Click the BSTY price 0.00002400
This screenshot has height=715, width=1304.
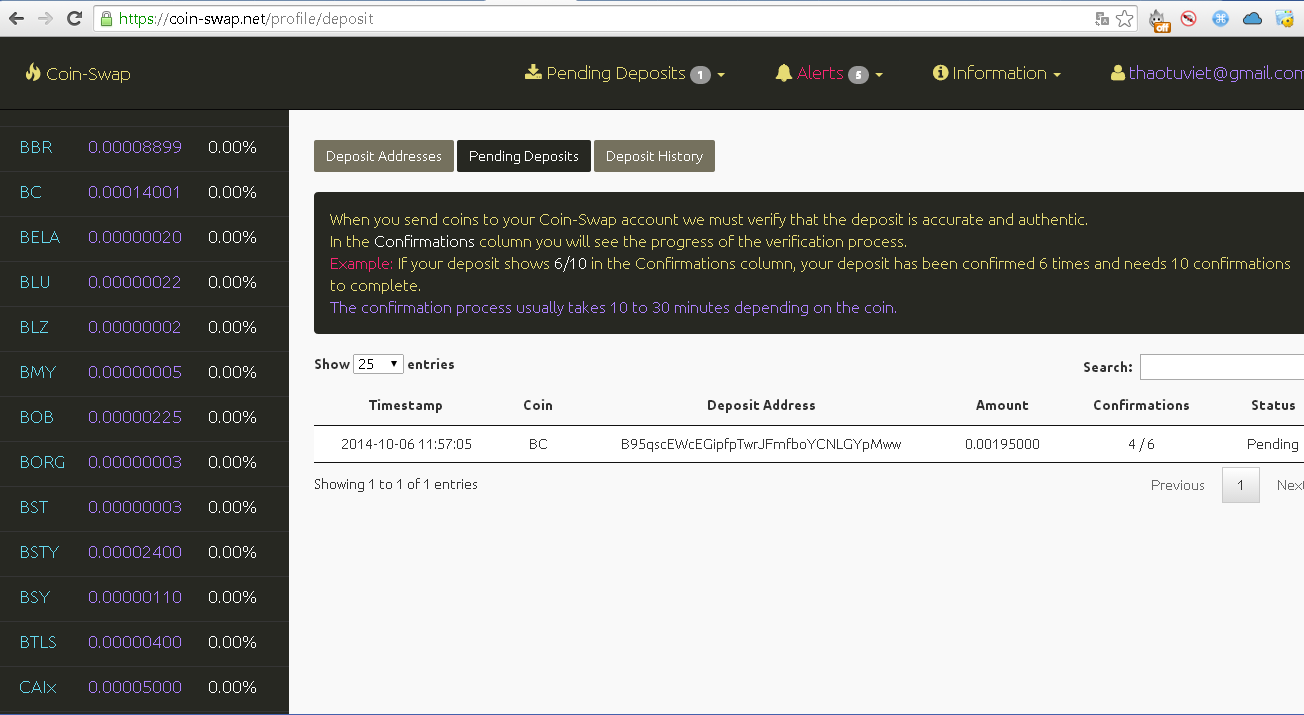[135, 552]
